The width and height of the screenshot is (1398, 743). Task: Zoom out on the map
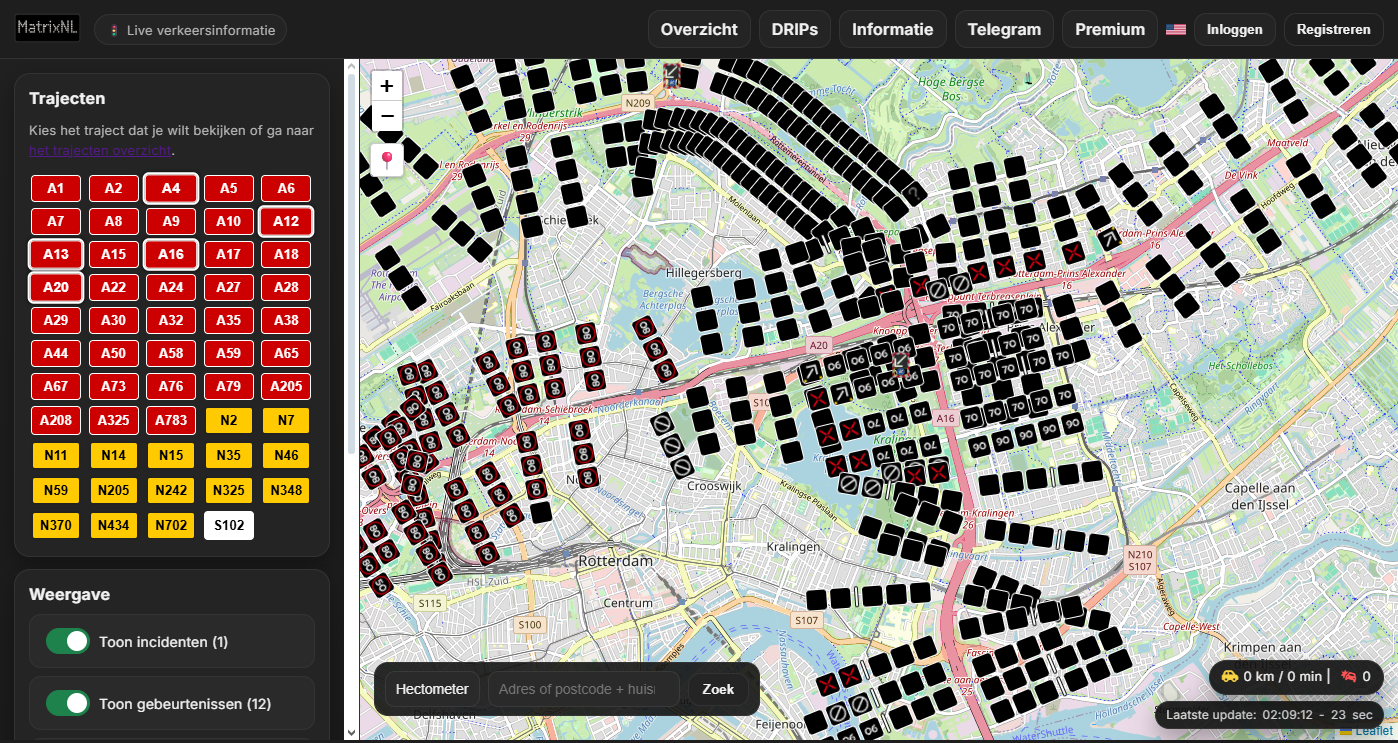point(387,116)
